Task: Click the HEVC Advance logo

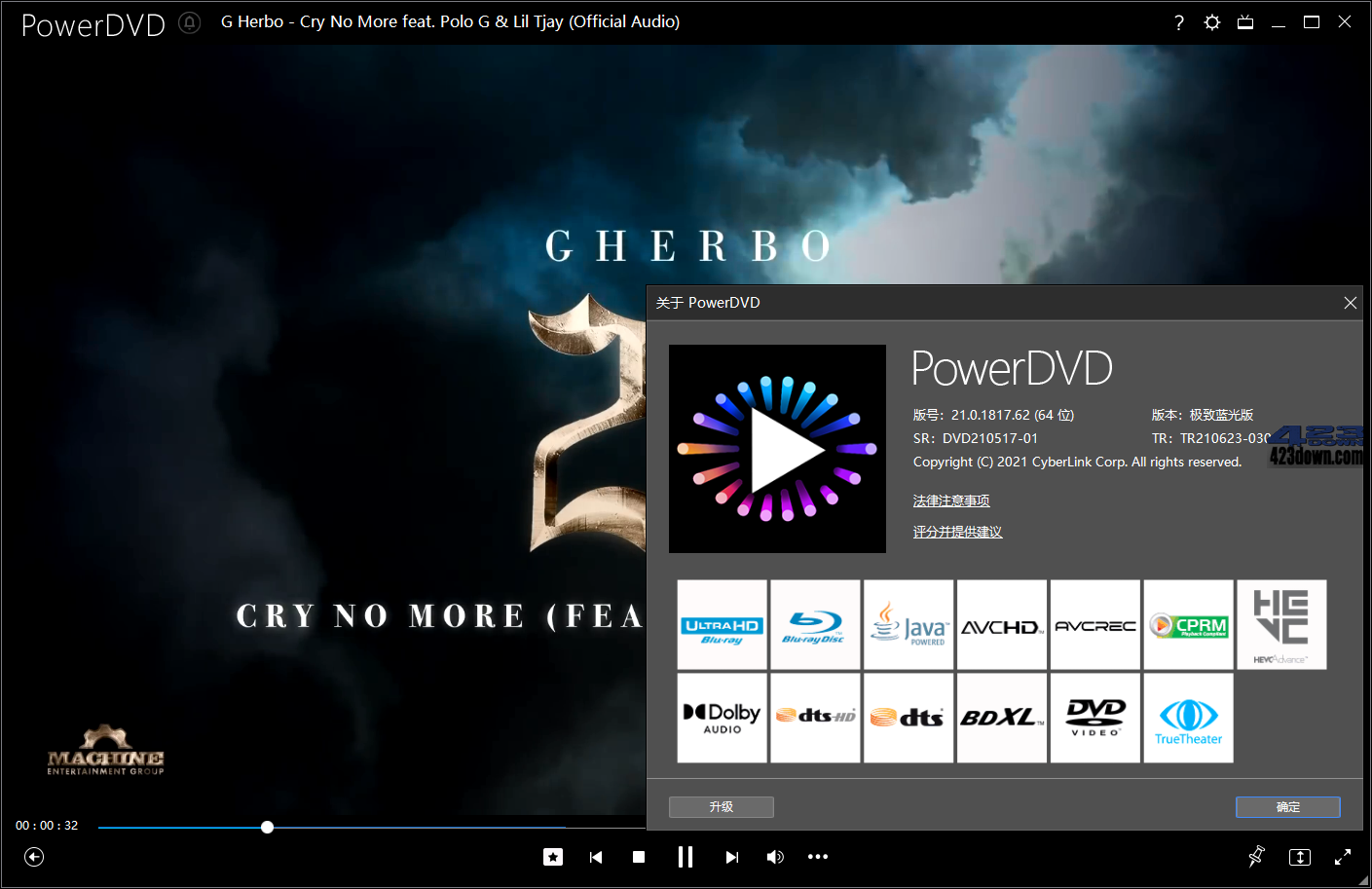Action: [x=1281, y=625]
